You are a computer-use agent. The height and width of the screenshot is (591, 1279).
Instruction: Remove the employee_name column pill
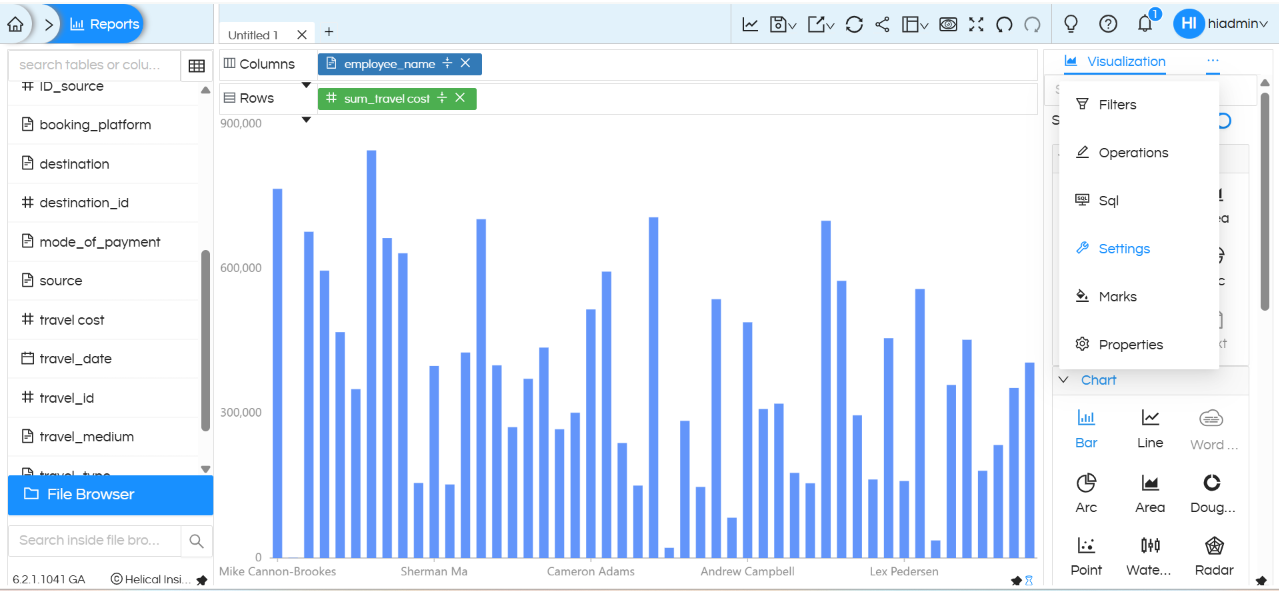click(x=465, y=63)
